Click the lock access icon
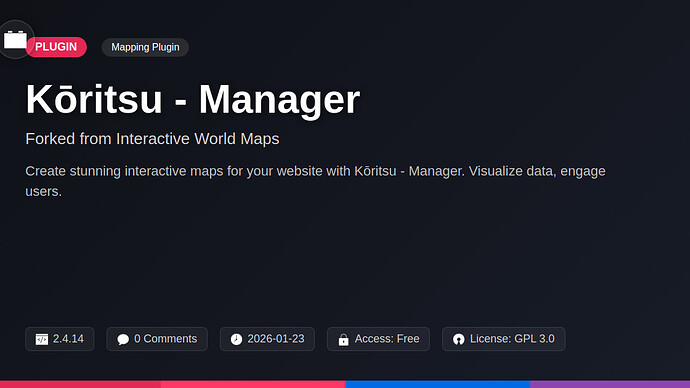690x388 pixels. [344, 339]
